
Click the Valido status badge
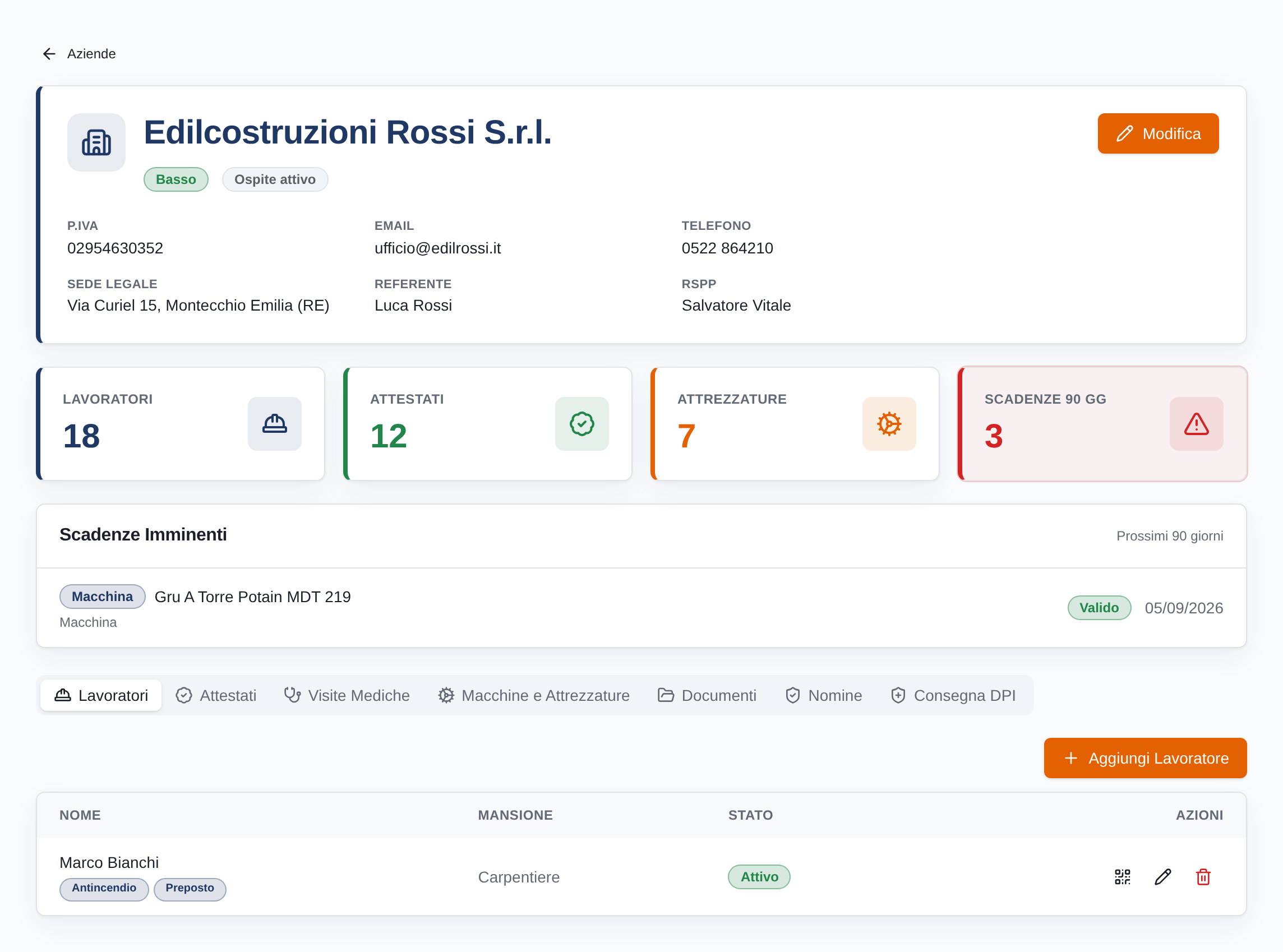[1099, 607]
